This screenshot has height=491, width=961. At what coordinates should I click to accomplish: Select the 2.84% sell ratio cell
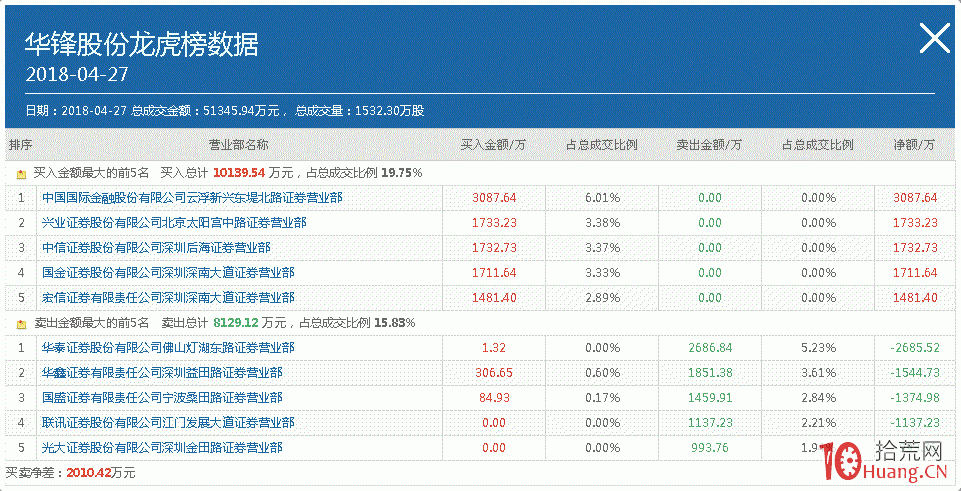(818, 398)
